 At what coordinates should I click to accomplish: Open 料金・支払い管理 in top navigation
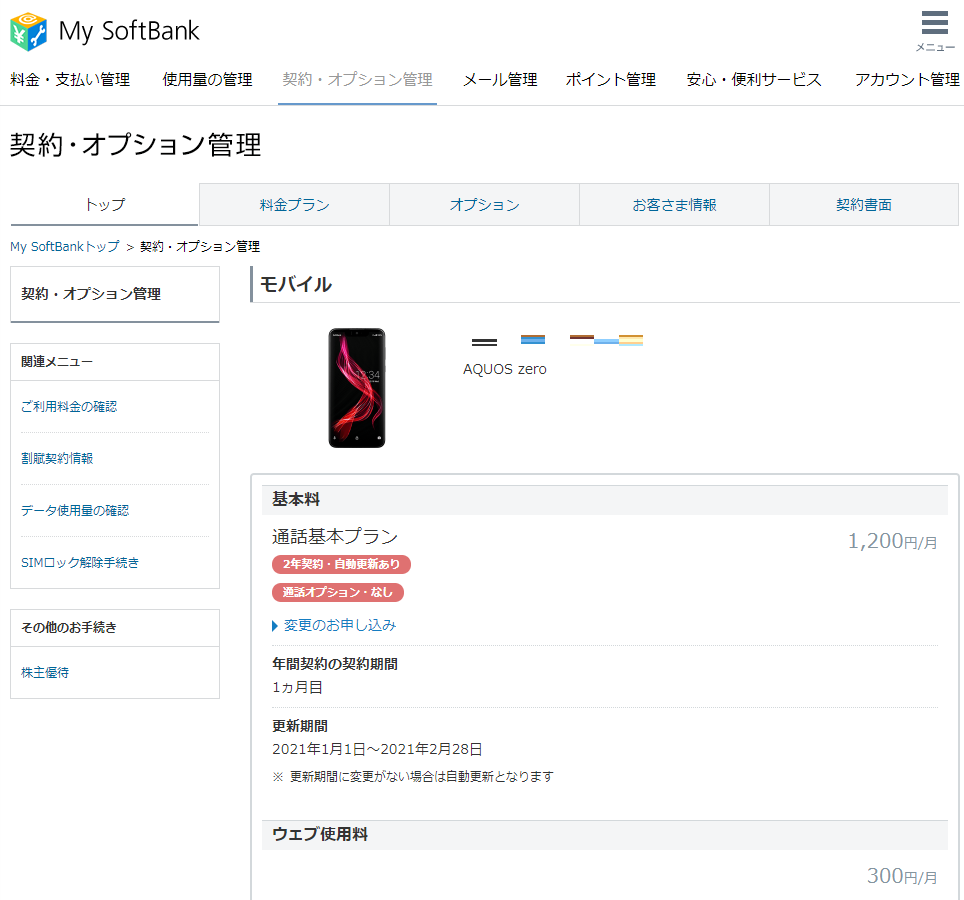pyautogui.click(x=70, y=80)
